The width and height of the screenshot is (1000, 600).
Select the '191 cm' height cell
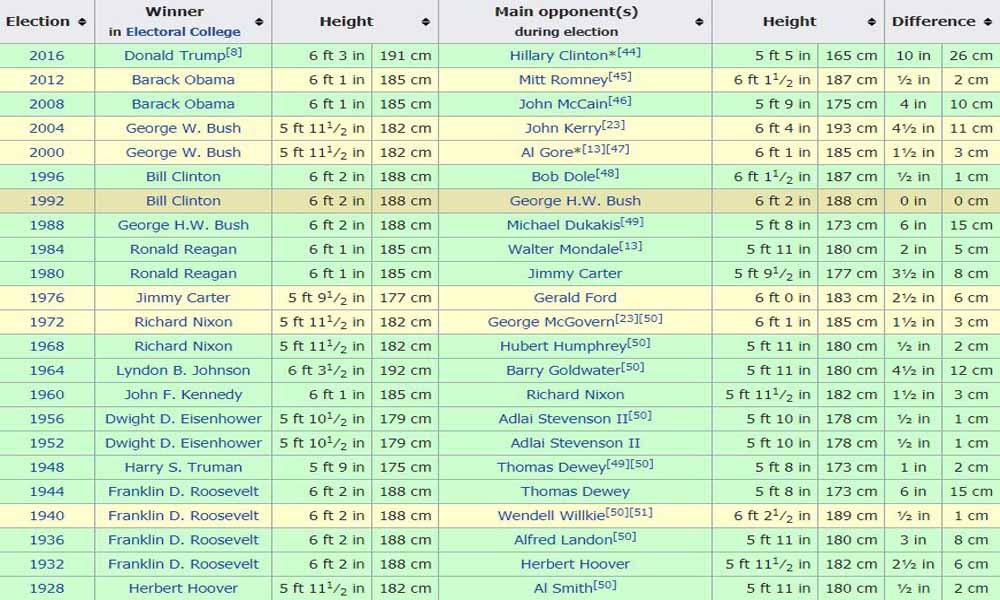click(x=406, y=55)
